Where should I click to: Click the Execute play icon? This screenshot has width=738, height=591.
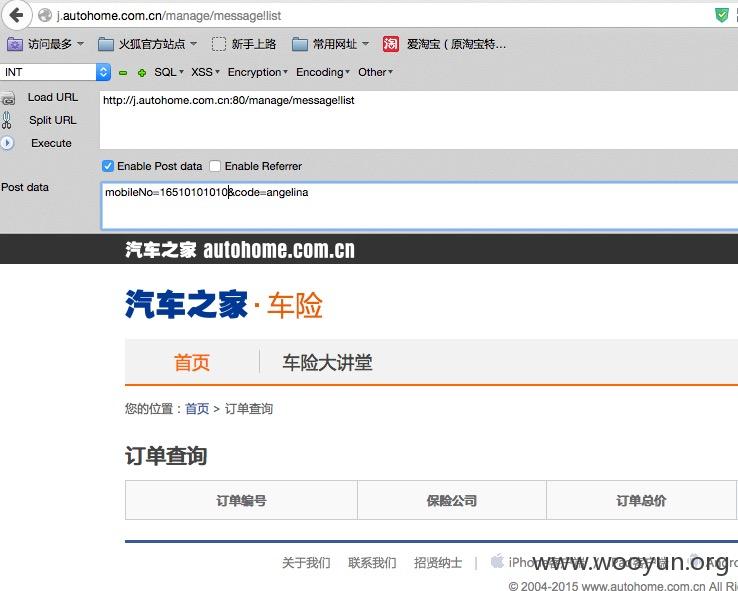pos(7,143)
